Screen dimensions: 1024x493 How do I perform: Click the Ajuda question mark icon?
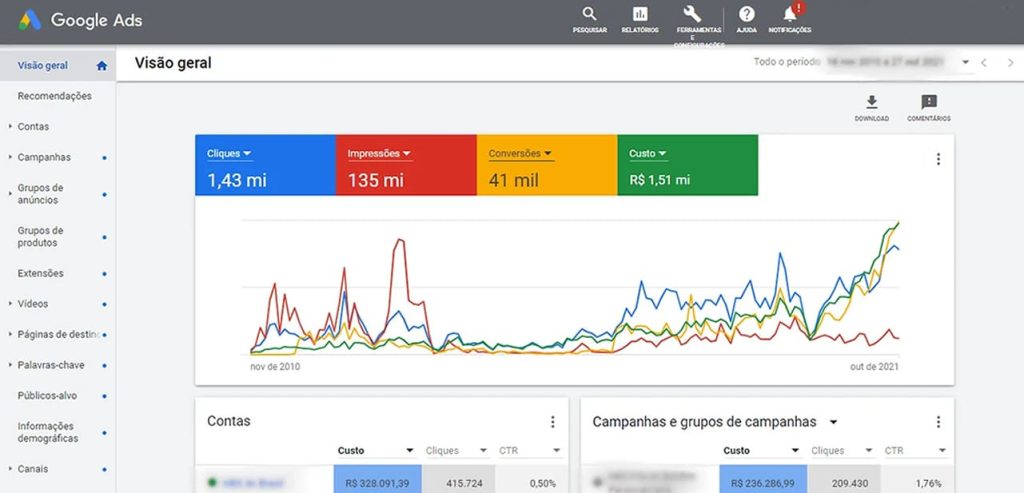pyautogui.click(x=746, y=15)
